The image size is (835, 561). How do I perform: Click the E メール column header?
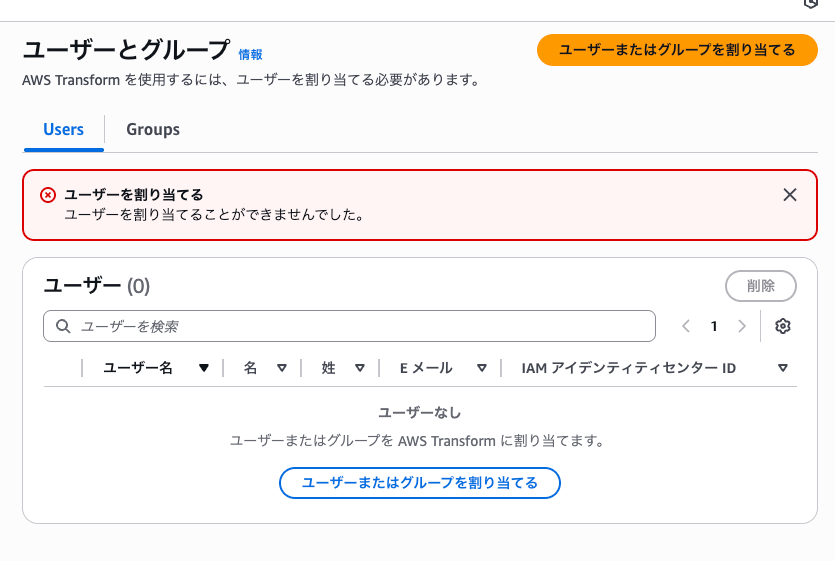(x=426, y=368)
